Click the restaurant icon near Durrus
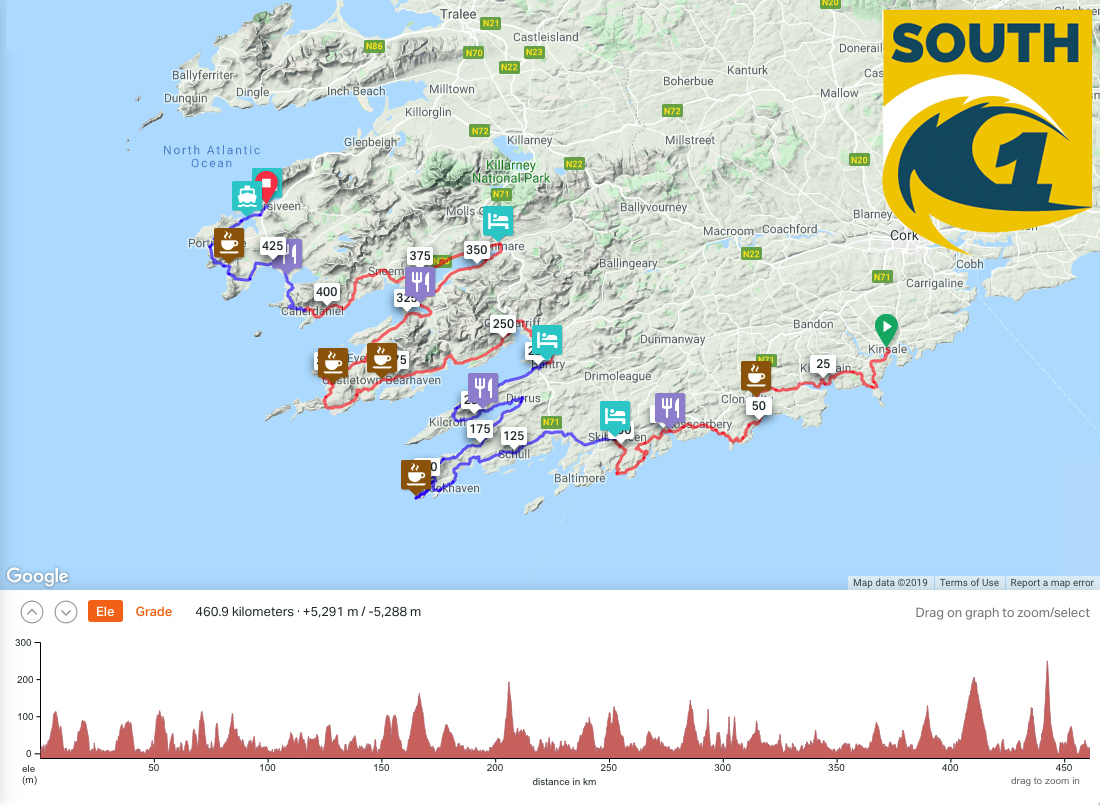The height and width of the screenshot is (805, 1100). coord(482,388)
